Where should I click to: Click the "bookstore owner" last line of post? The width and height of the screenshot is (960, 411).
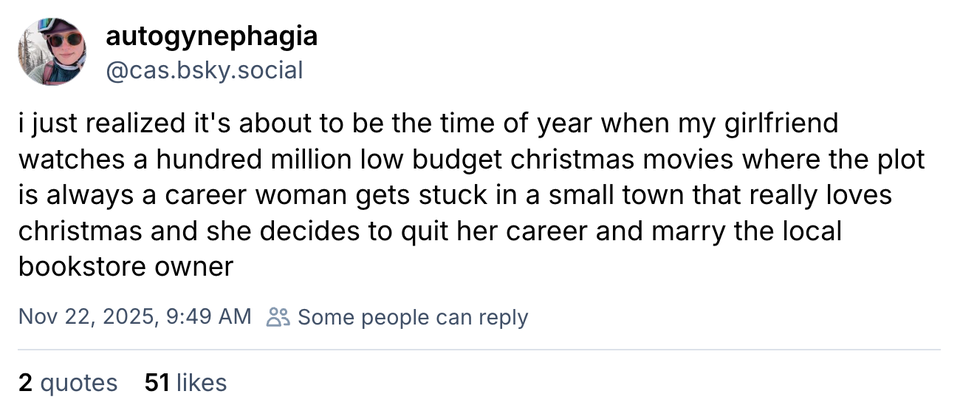tap(126, 267)
